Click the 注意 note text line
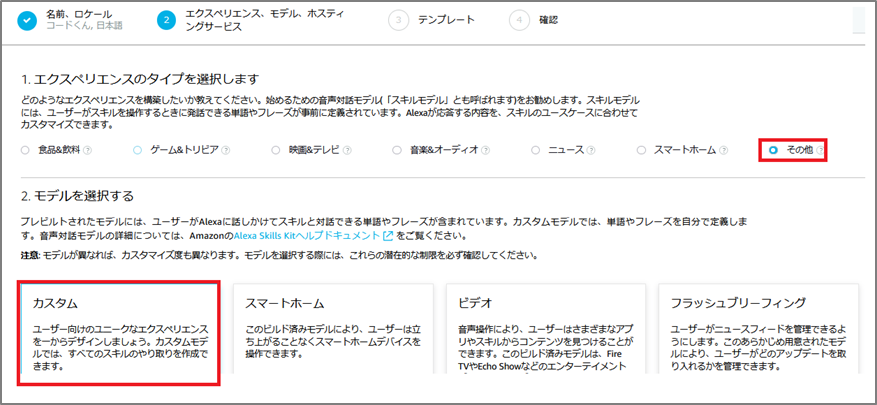Screen dimensions: 877x405 click(x=279, y=256)
